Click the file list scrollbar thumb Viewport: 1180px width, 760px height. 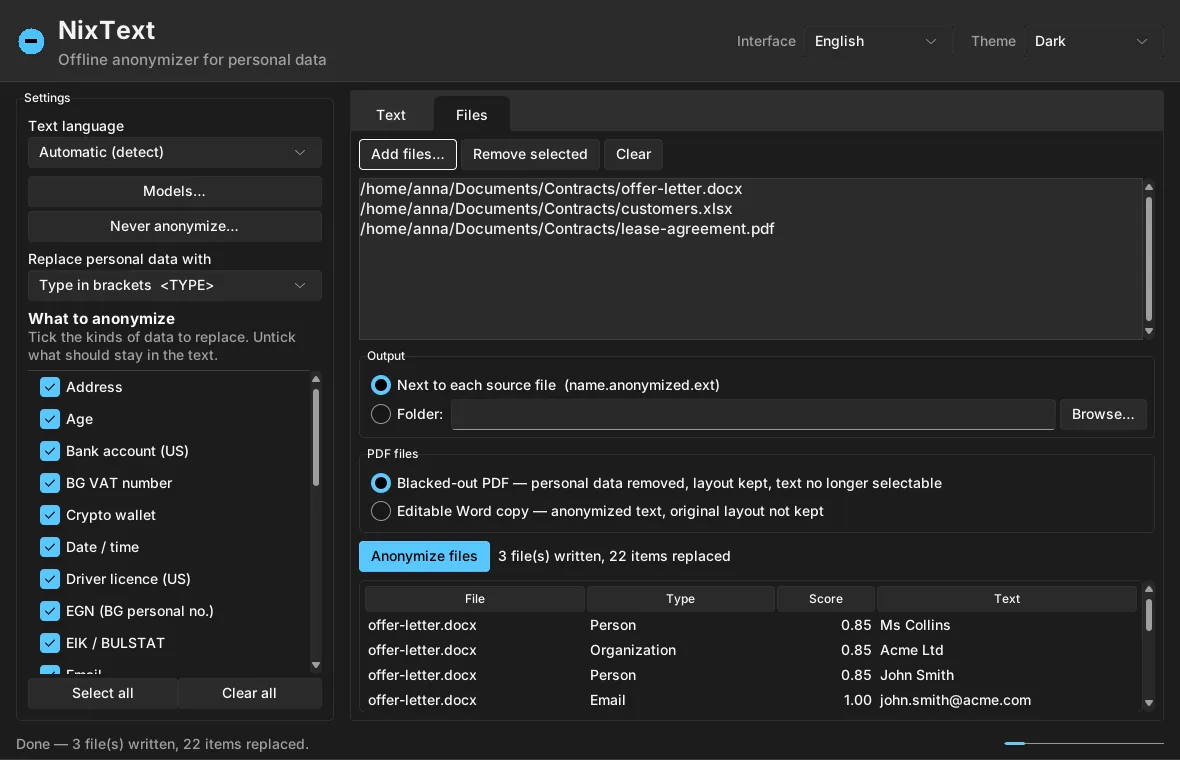(x=1148, y=259)
